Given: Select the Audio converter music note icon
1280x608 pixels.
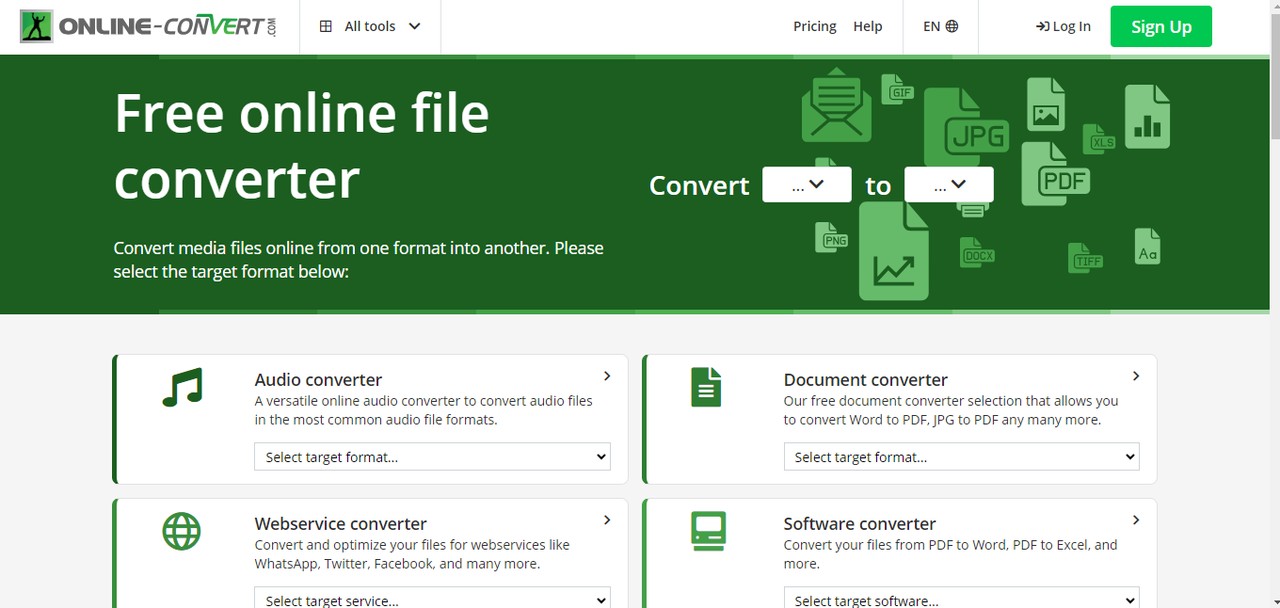Looking at the screenshot, I should click(x=181, y=387).
